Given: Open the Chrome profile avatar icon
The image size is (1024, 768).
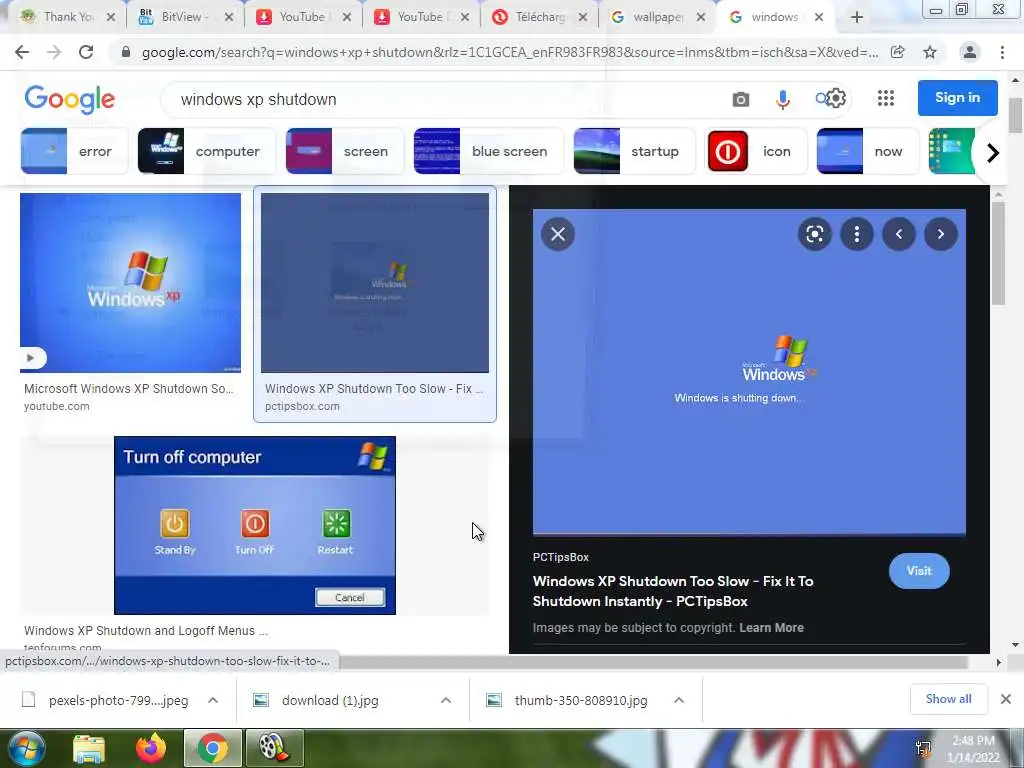Looking at the screenshot, I should click(x=970, y=52).
